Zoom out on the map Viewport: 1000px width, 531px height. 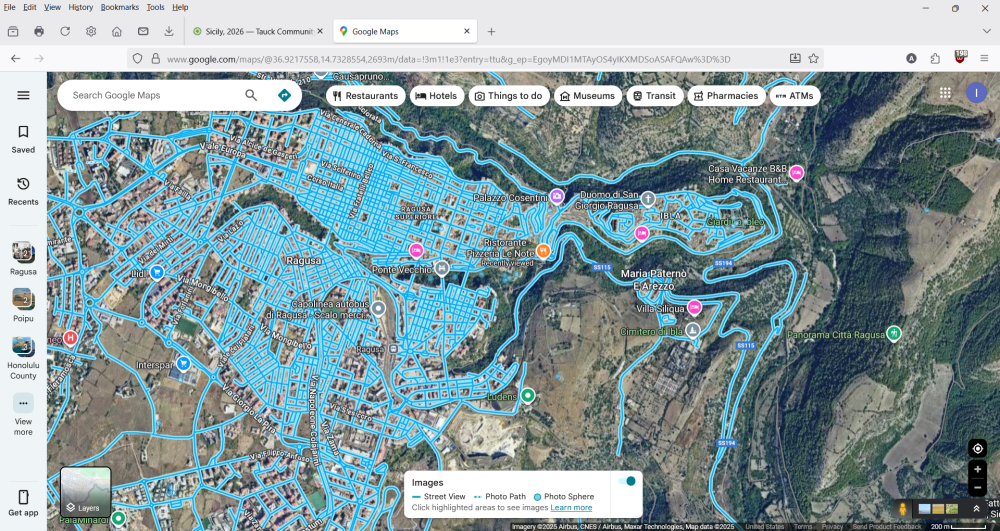[x=978, y=488]
